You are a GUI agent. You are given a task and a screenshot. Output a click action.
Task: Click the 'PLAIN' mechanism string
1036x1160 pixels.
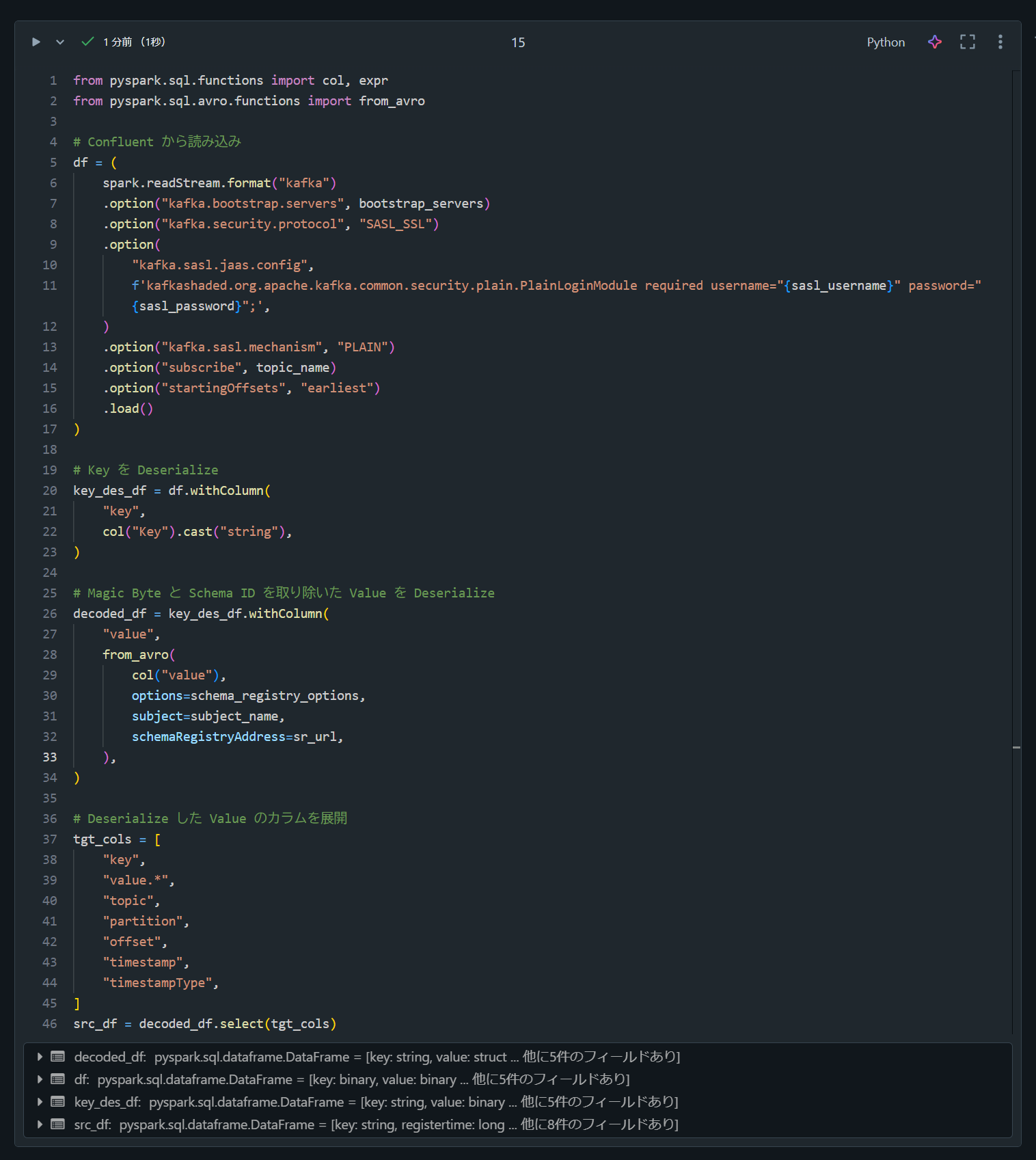click(363, 347)
